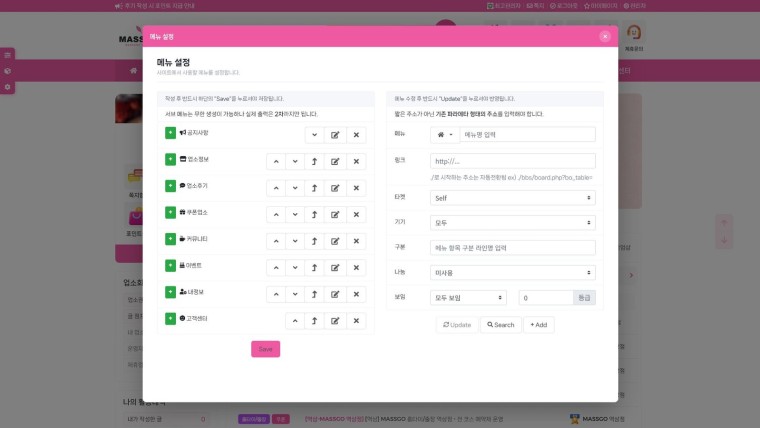Move 이벤트 menu down
Screen dimensions: 760x428
point(295,268)
